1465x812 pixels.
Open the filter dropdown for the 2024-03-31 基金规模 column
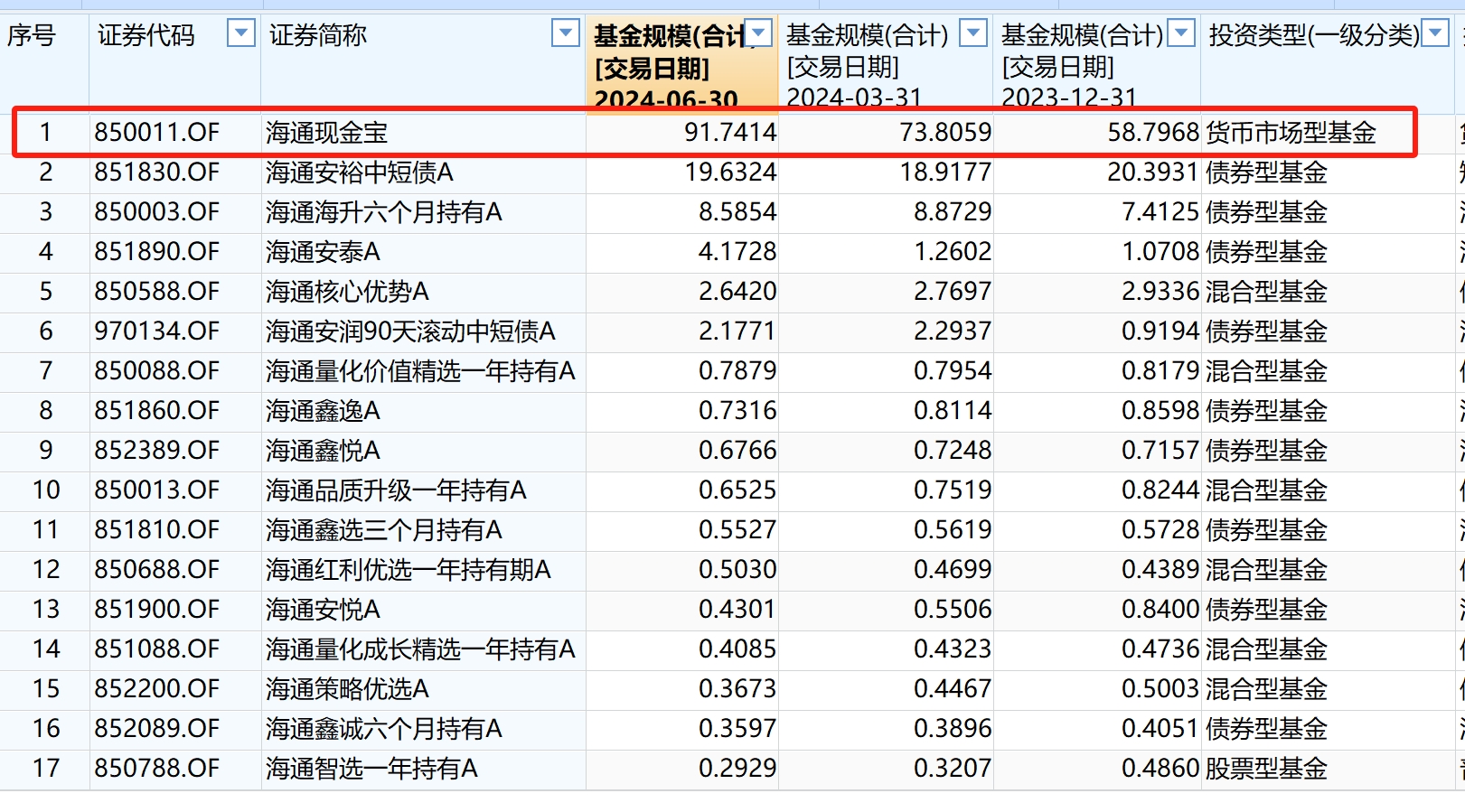[973, 34]
